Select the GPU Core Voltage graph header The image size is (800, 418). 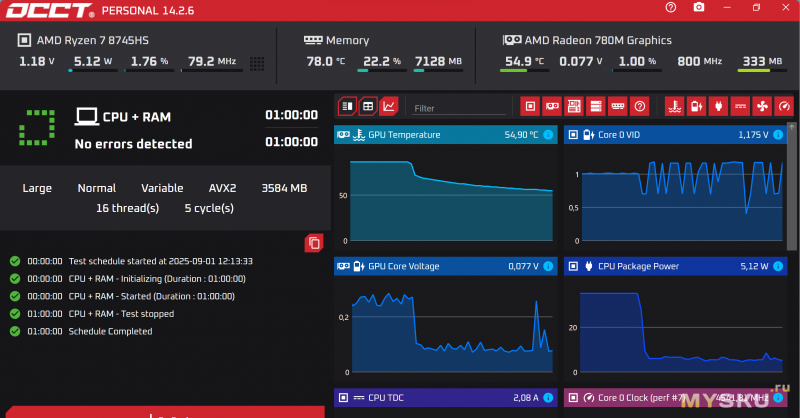point(445,266)
